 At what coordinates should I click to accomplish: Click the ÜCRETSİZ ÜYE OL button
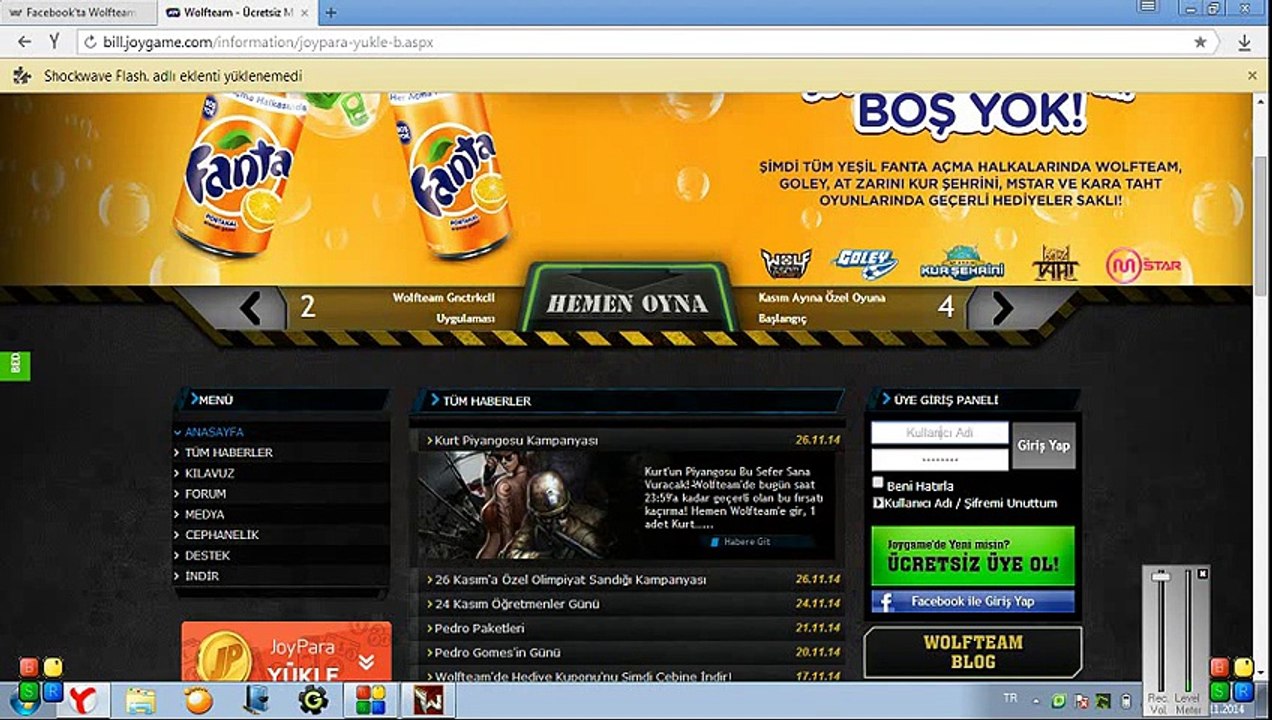[973, 557]
